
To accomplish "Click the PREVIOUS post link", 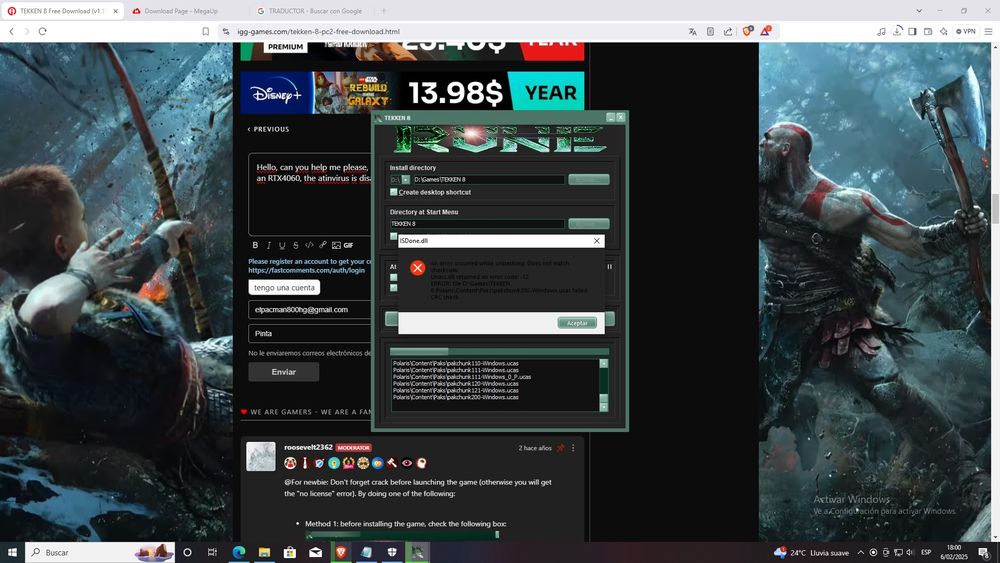I will (268, 129).
